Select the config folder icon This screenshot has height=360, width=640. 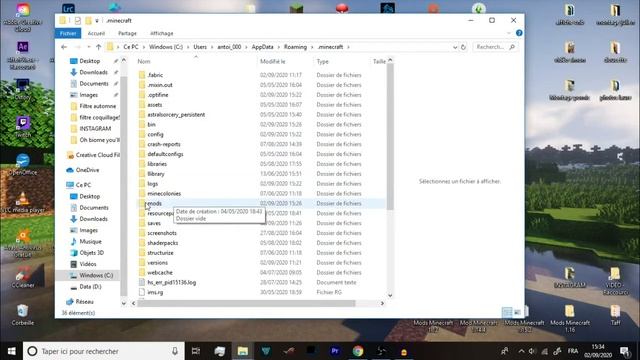coord(142,134)
